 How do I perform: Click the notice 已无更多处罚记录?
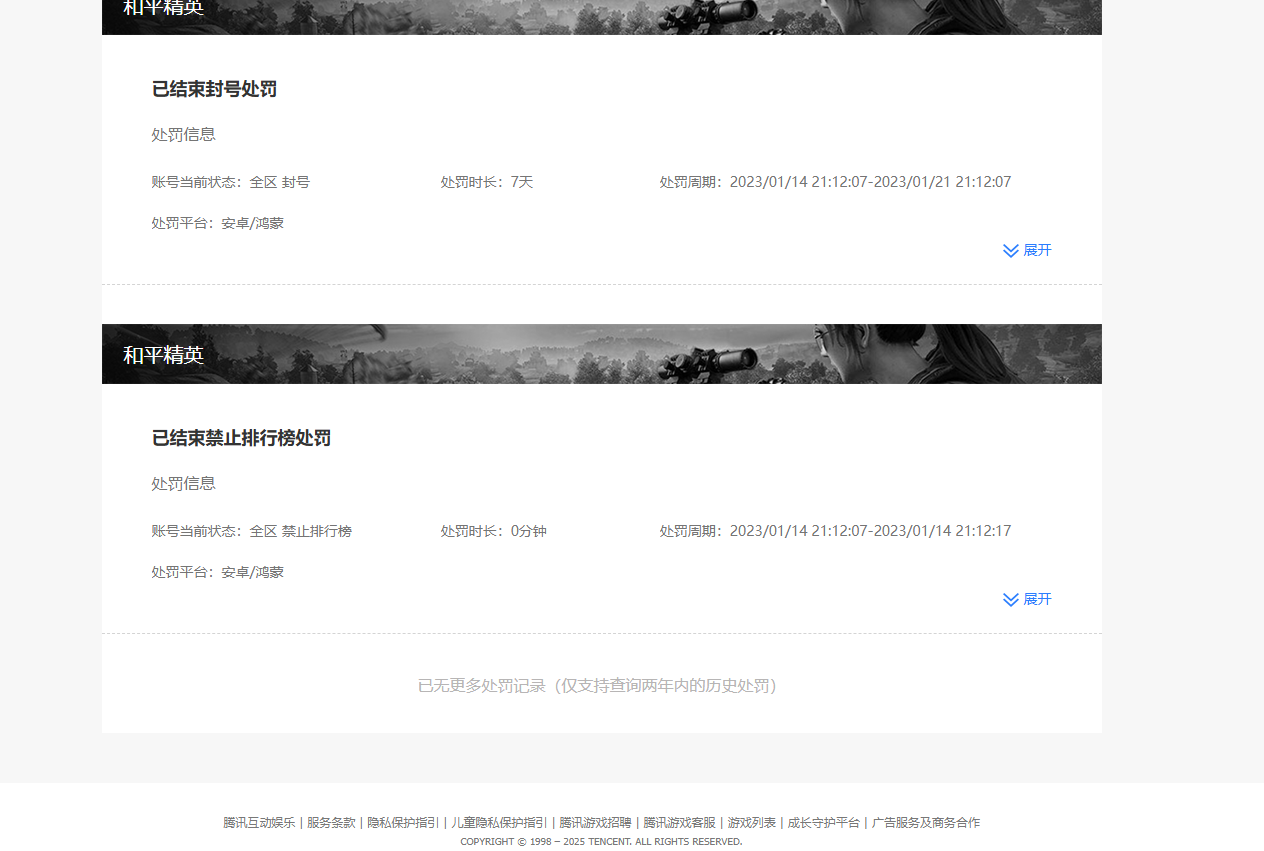[598, 685]
